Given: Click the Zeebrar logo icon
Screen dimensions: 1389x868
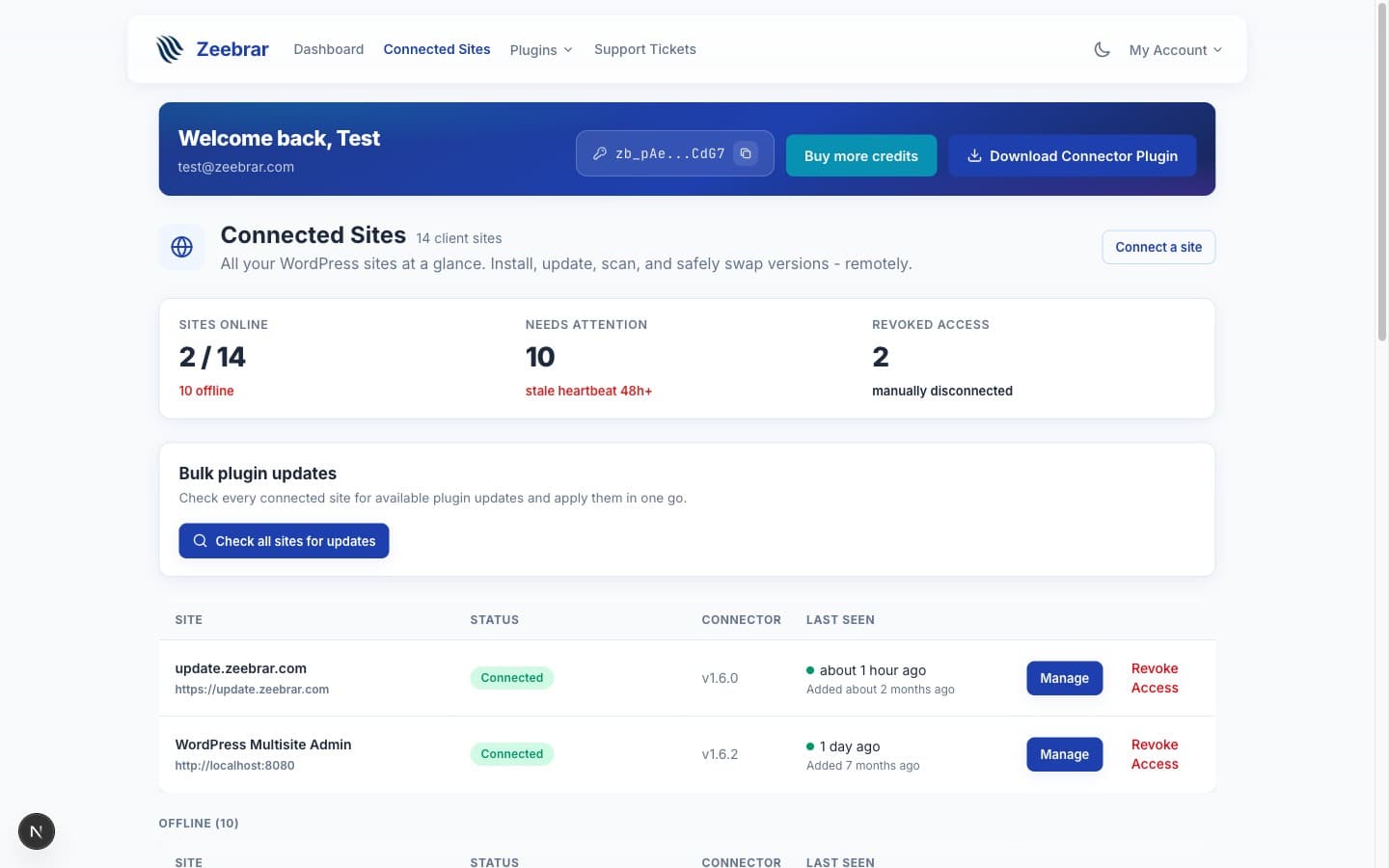Looking at the screenshot, I should (170, 49).
